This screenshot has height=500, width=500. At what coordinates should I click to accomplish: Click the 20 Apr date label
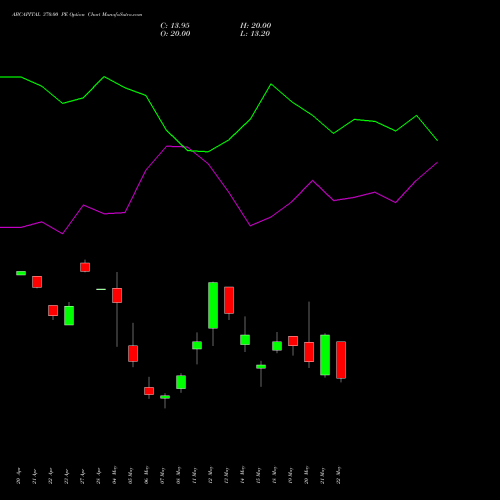point(18,476)
